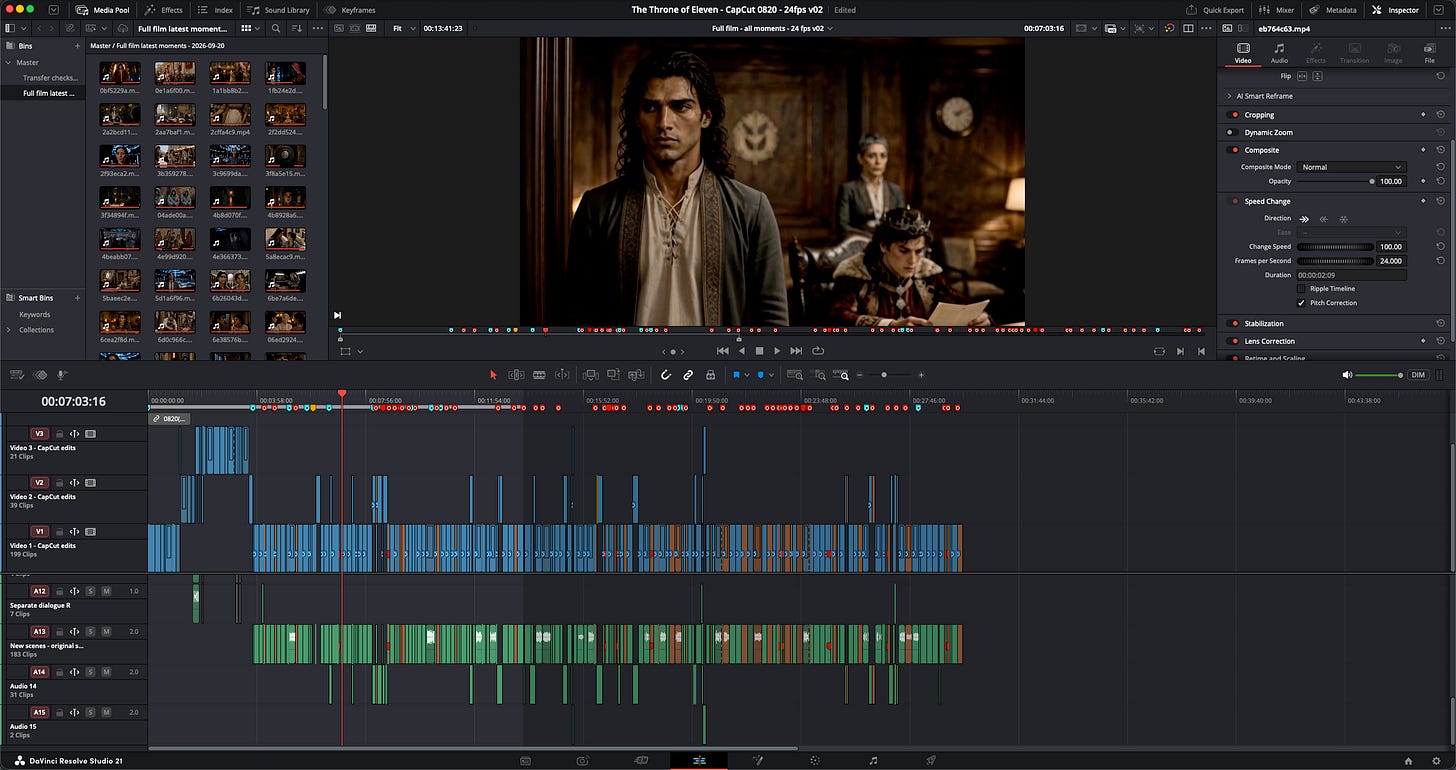Switch to the Inspector Audio tab
Screen dimensions: 1456x770
[1279, 52]
